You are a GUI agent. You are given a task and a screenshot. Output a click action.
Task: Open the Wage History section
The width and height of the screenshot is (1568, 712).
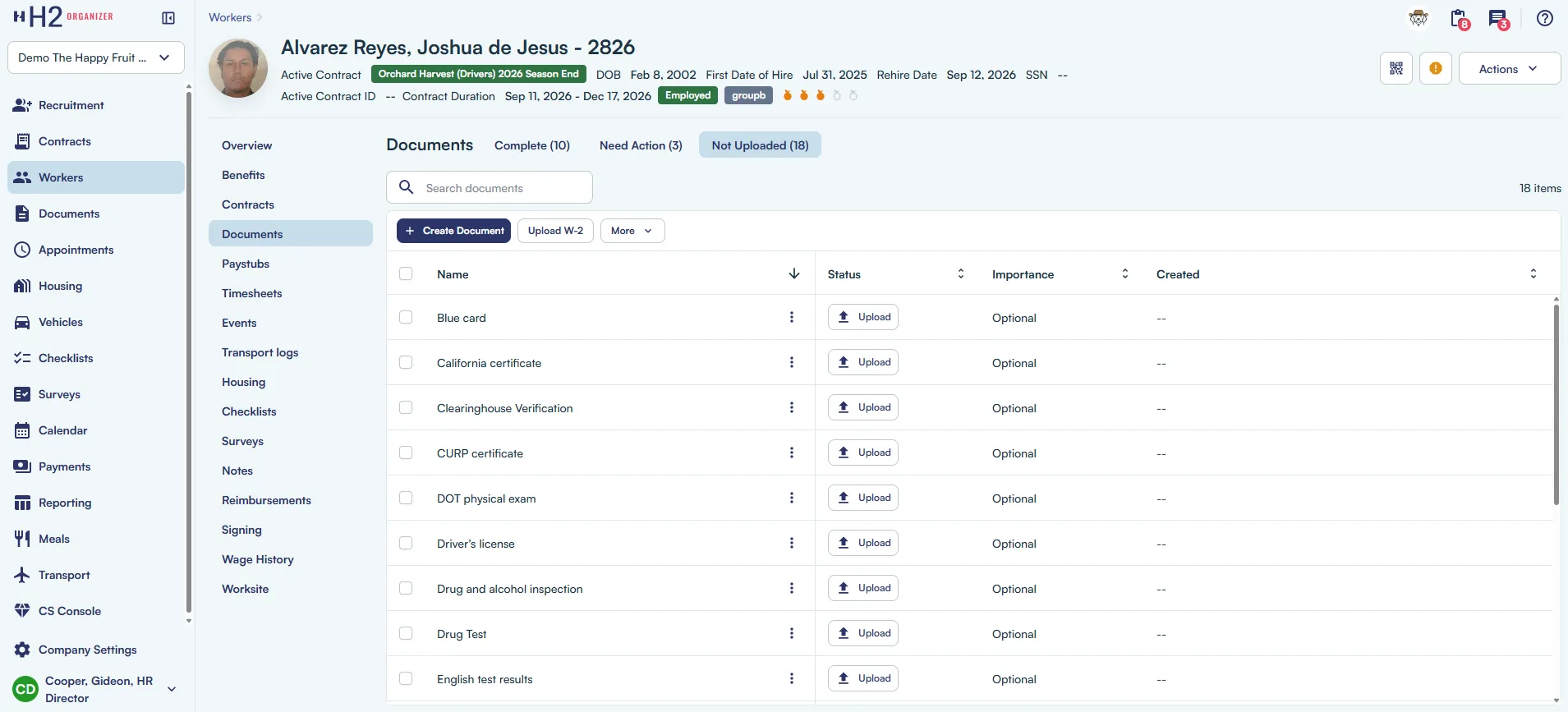pos(291,559)
